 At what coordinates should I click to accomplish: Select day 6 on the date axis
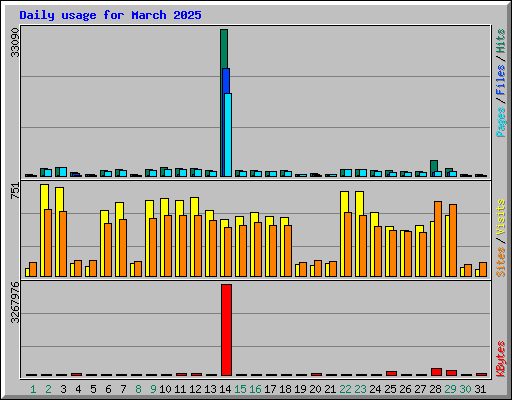point(108,389)
